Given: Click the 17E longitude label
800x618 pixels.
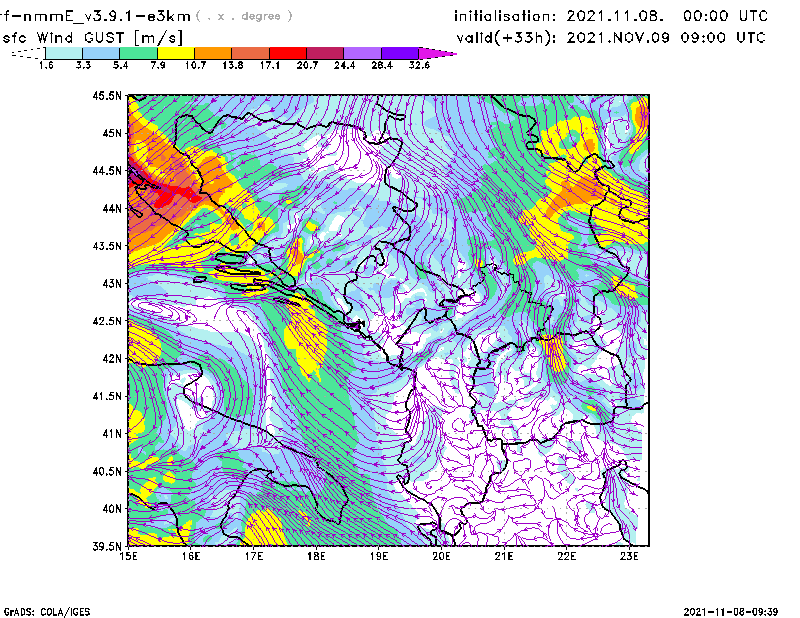Looking at the screenshot, I should [x=254, y=556].
